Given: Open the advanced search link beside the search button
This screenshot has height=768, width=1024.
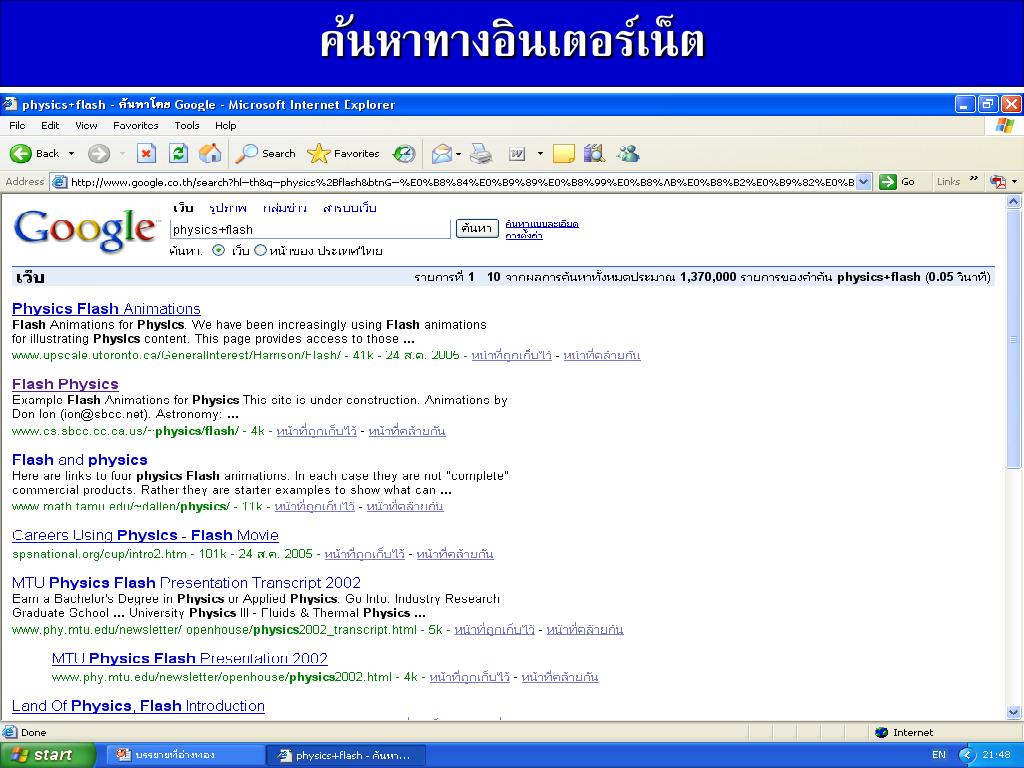Looking at the screenshot, I should (x=542, y=224).
